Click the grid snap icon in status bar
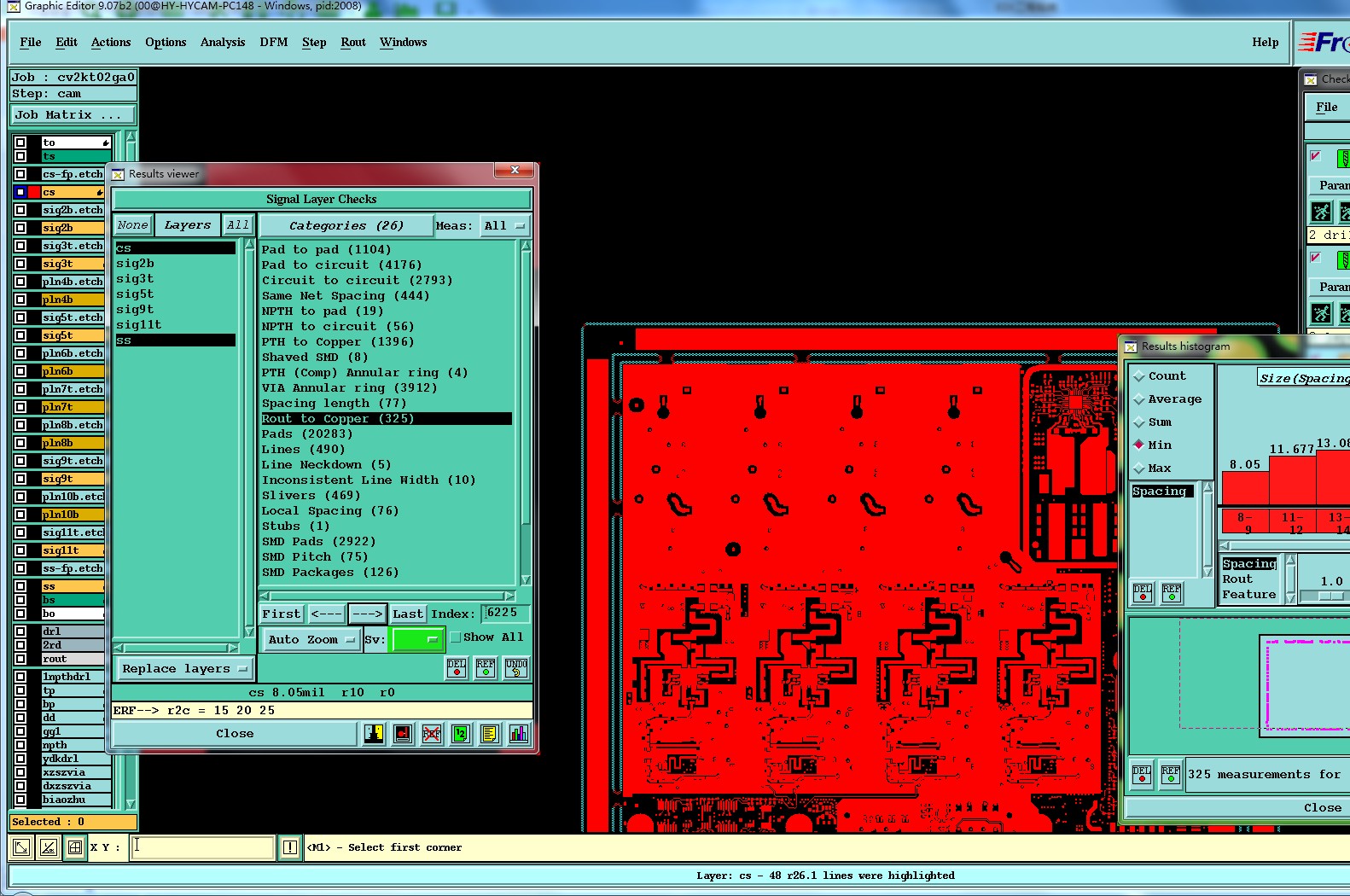Viewport: 1350px width, 896px height. coord(75,847)
